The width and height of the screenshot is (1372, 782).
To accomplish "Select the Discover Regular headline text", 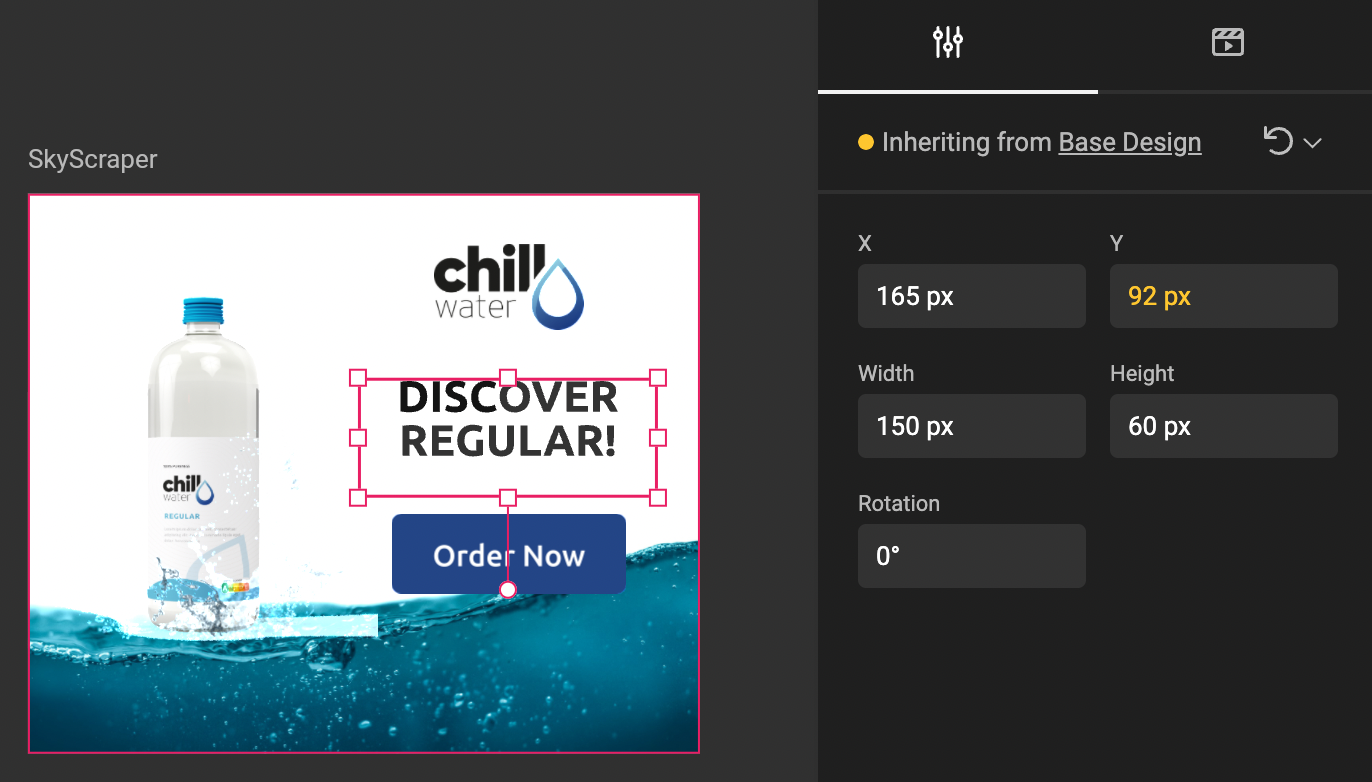I will [x=508, y=420].
